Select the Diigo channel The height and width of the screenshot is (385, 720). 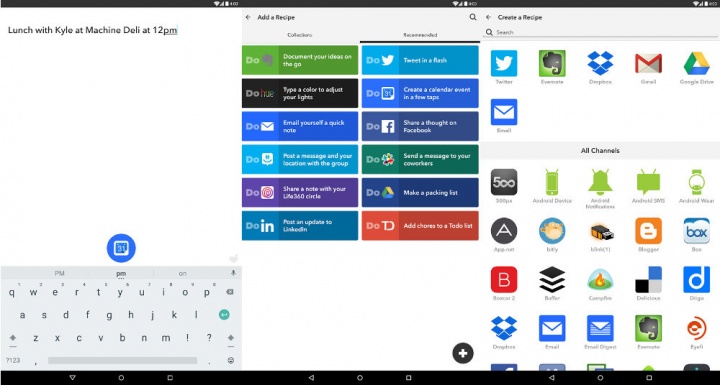click(x=697, y=279)
